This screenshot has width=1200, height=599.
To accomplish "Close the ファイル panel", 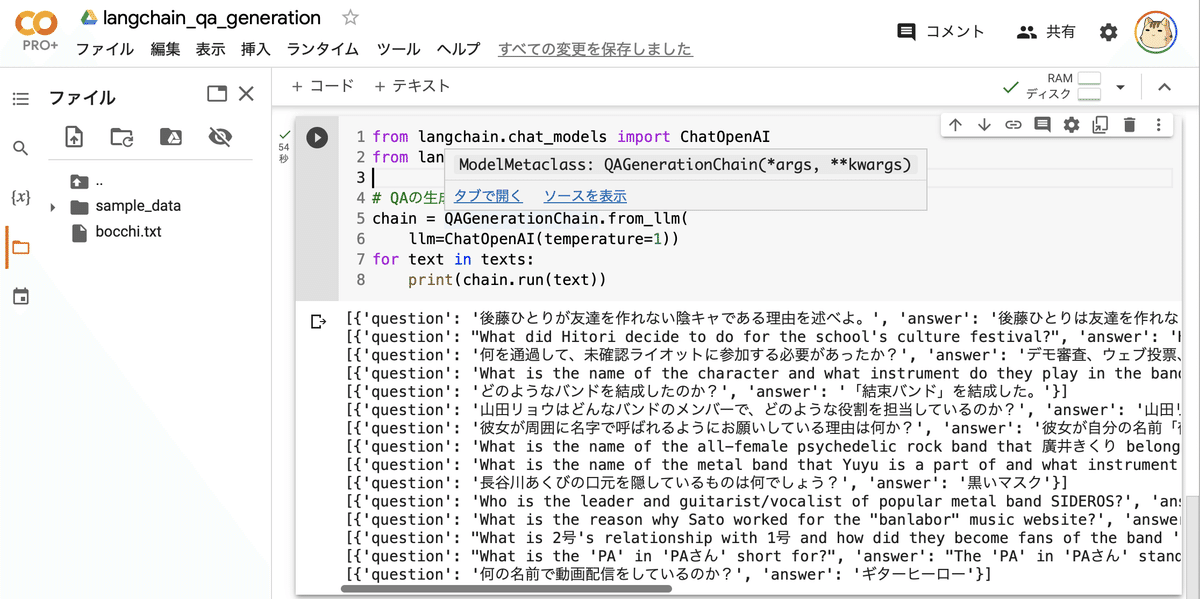I will pyautogui.click(x=247, y=94).
